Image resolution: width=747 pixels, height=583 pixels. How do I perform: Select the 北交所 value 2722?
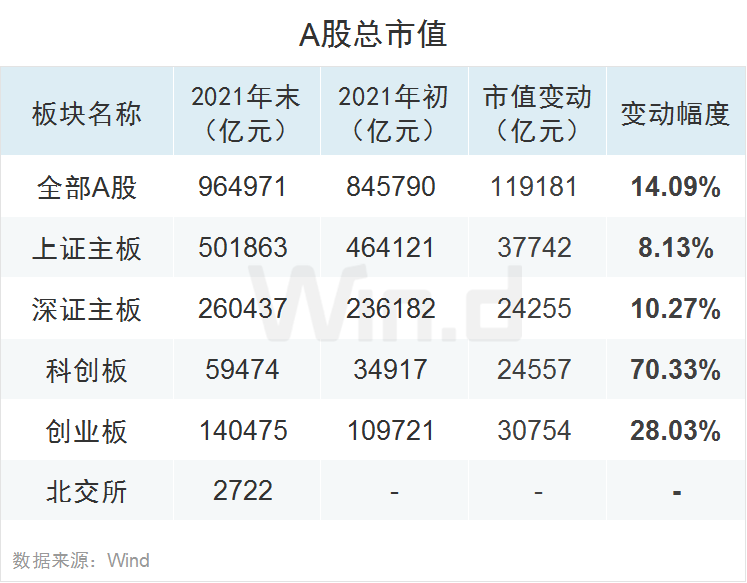pos(242,491)
